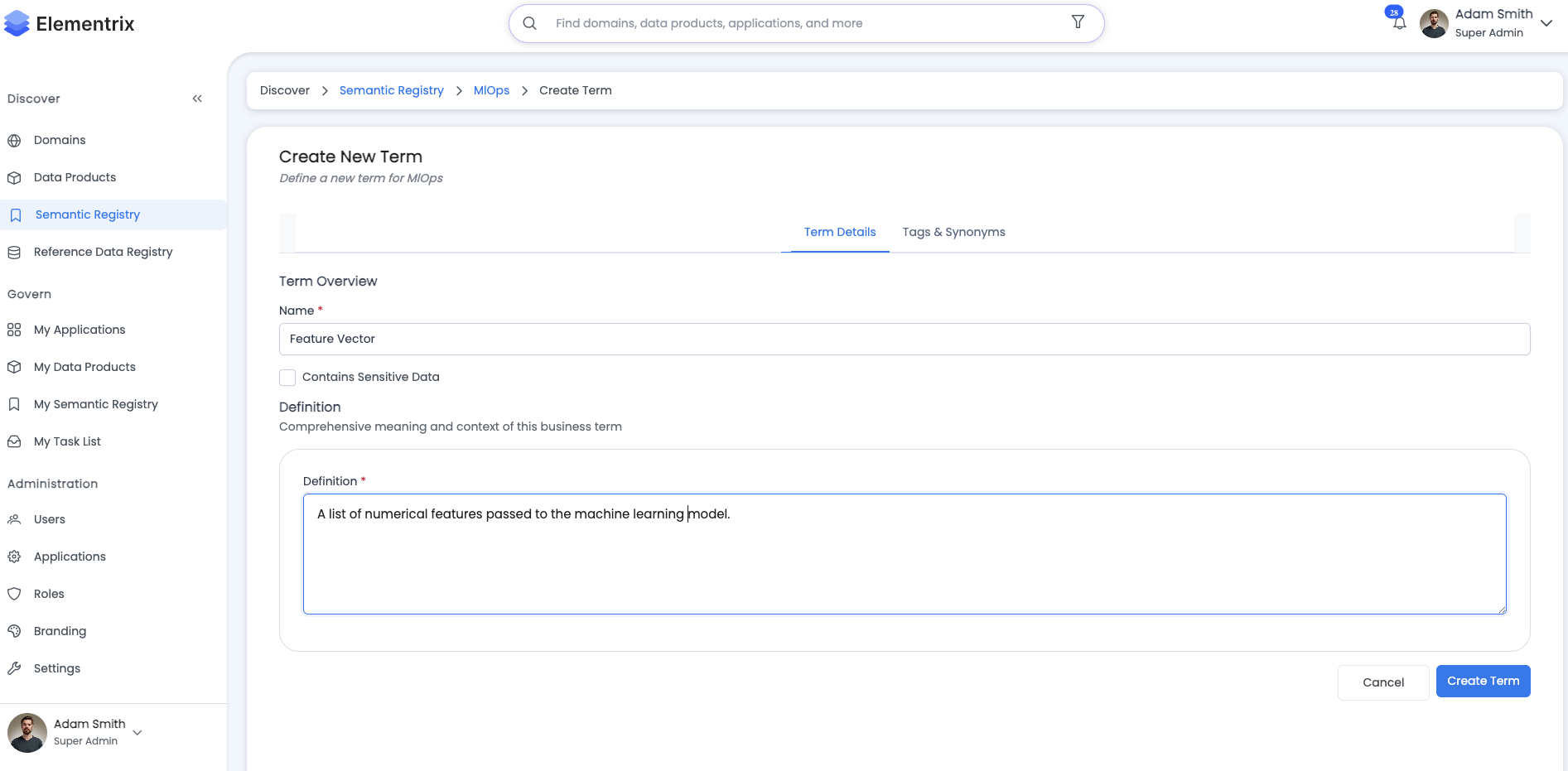Select the Roles shield icon

point(15,594)
